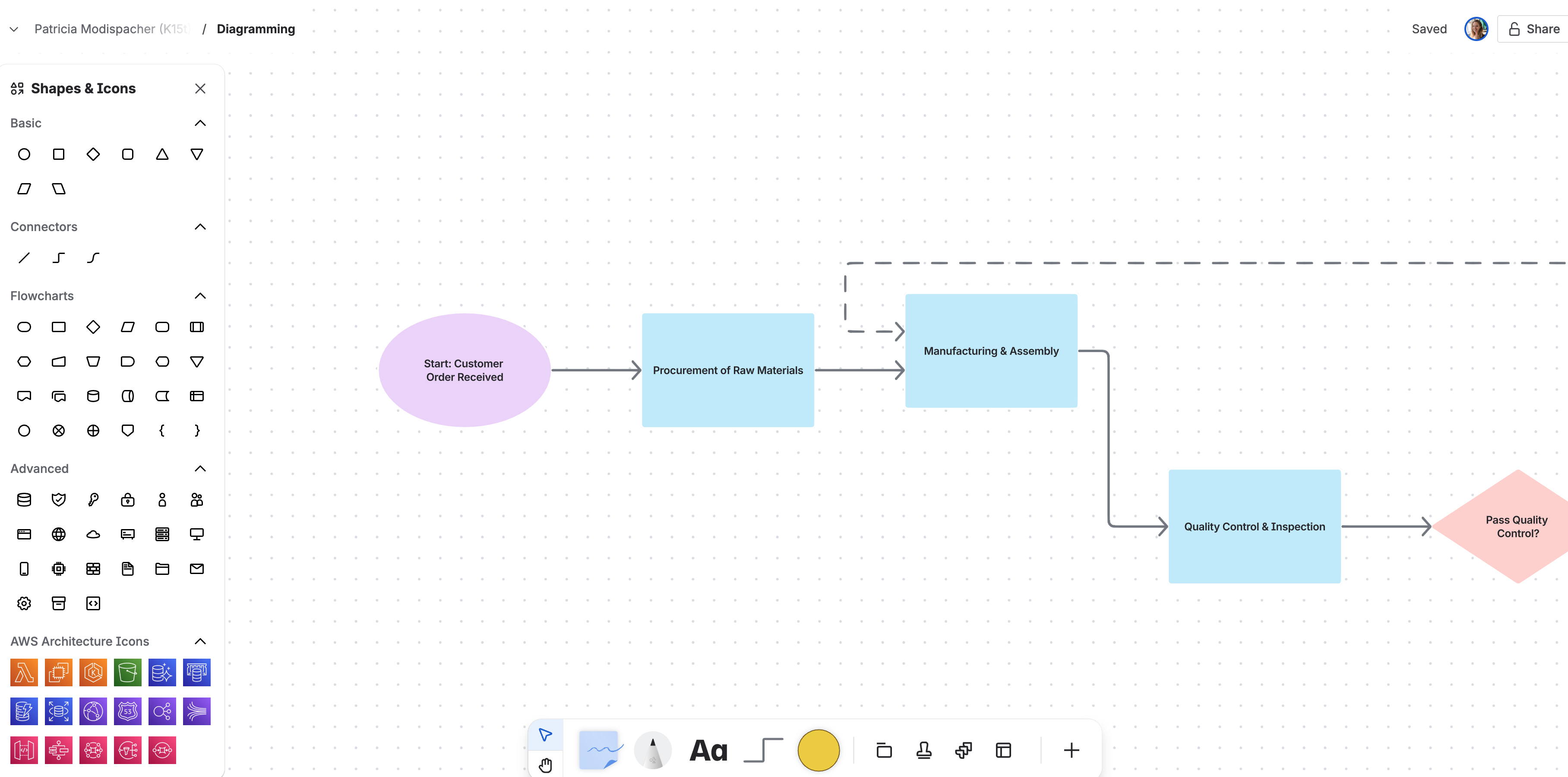Add the database cylinder icon from Advanced
The image size is (1568, 777).
coord(24,500)
